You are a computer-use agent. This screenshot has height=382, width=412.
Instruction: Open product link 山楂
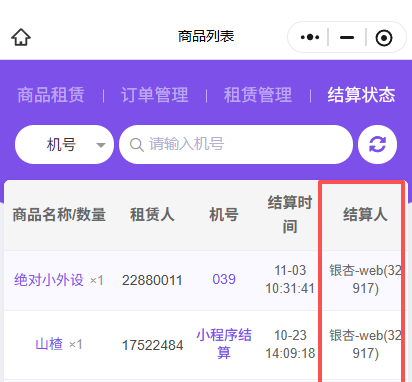point(49,344)
